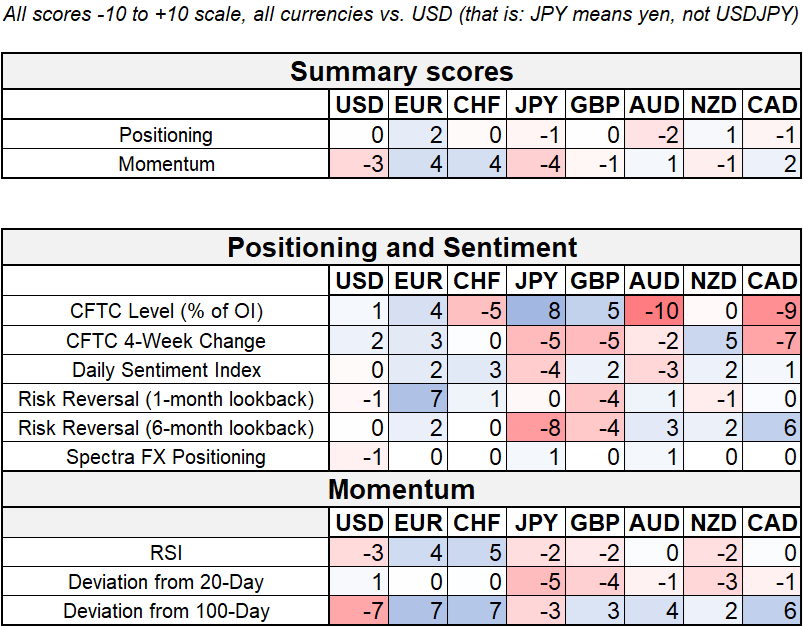
Task: Click the AUD CFTC Level cell showing -10
Action: click(x=655, y=311)
